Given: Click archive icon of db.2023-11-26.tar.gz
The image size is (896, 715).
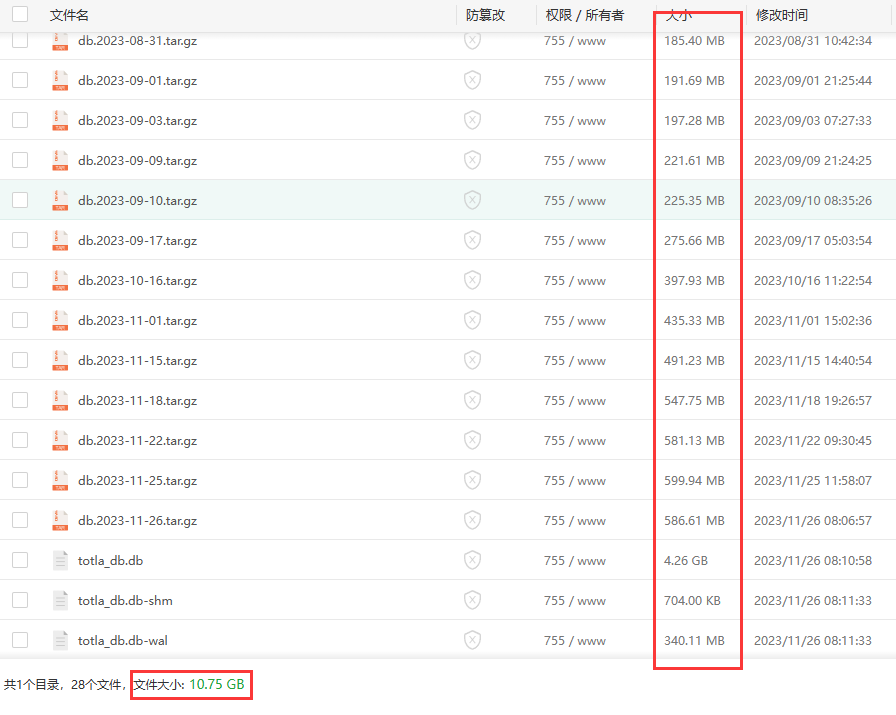Looking at the screenshot, I should pos(60,520).
